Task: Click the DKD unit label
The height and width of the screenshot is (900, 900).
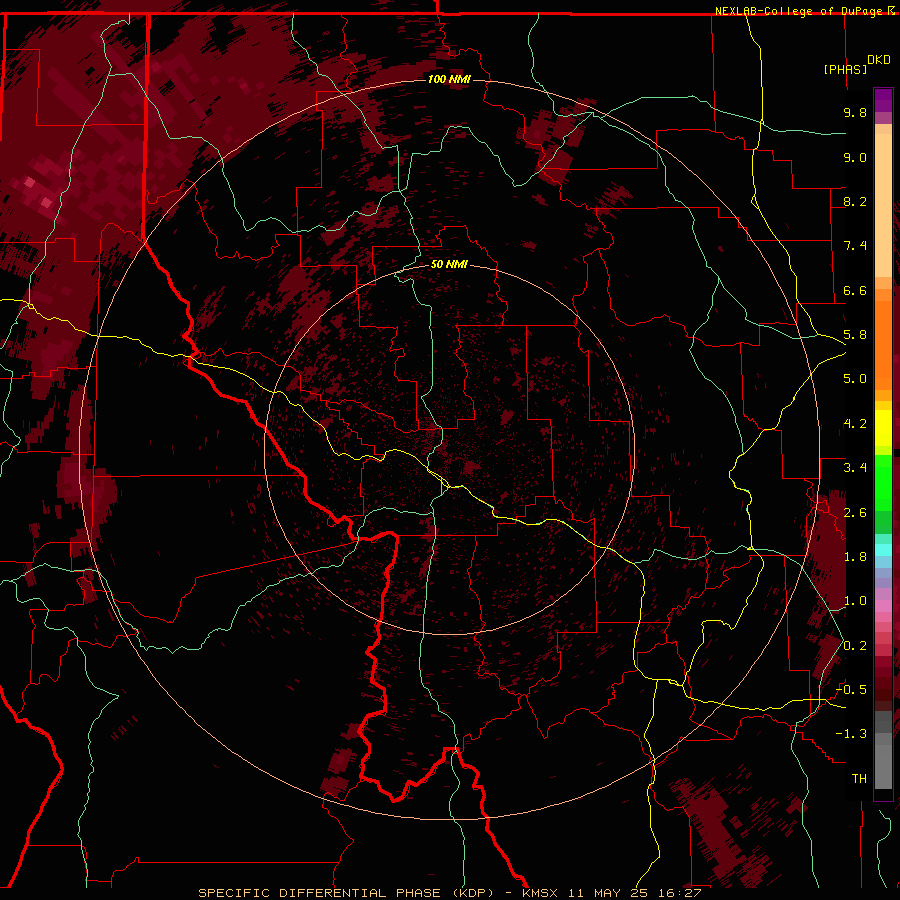Action: 879,60
